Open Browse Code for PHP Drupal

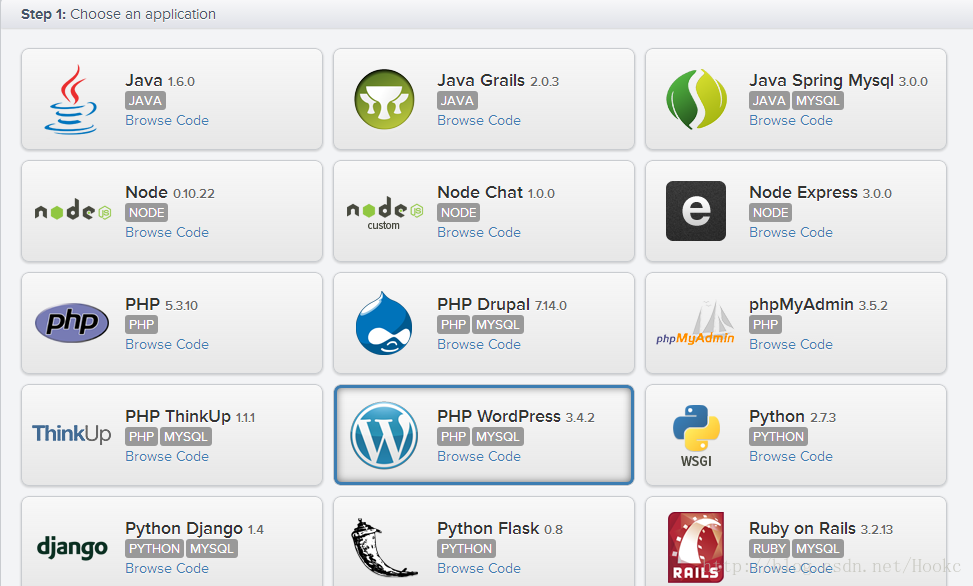coord(479,344)
